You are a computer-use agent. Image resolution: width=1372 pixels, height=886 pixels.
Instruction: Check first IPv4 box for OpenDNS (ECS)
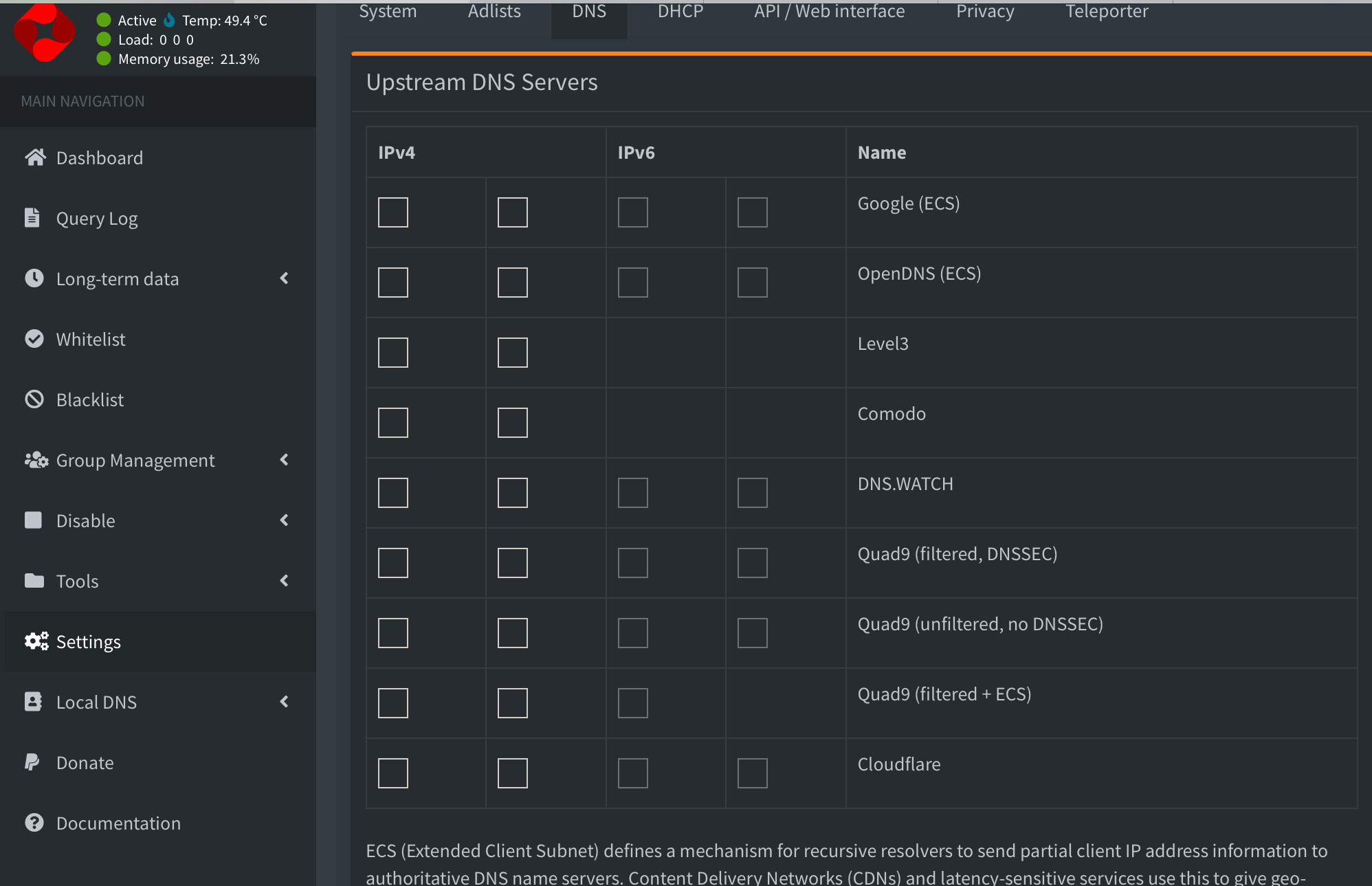393,283
